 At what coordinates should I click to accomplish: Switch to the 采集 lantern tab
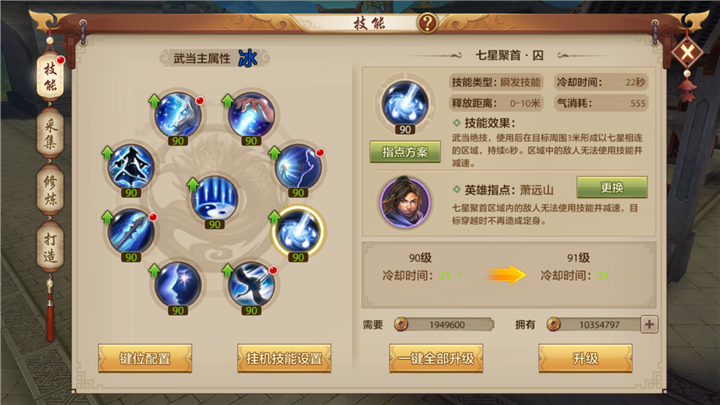tap(50, 132)
